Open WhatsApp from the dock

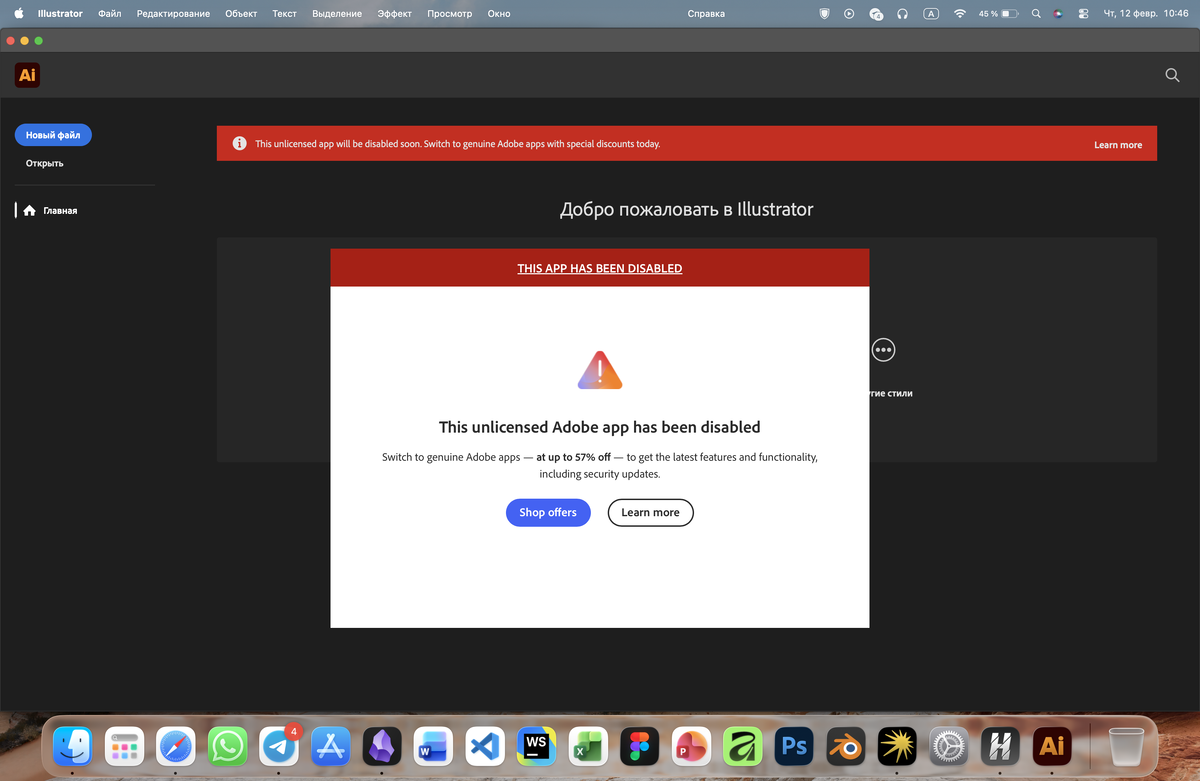pyautogui.click(x=228, y=746)
